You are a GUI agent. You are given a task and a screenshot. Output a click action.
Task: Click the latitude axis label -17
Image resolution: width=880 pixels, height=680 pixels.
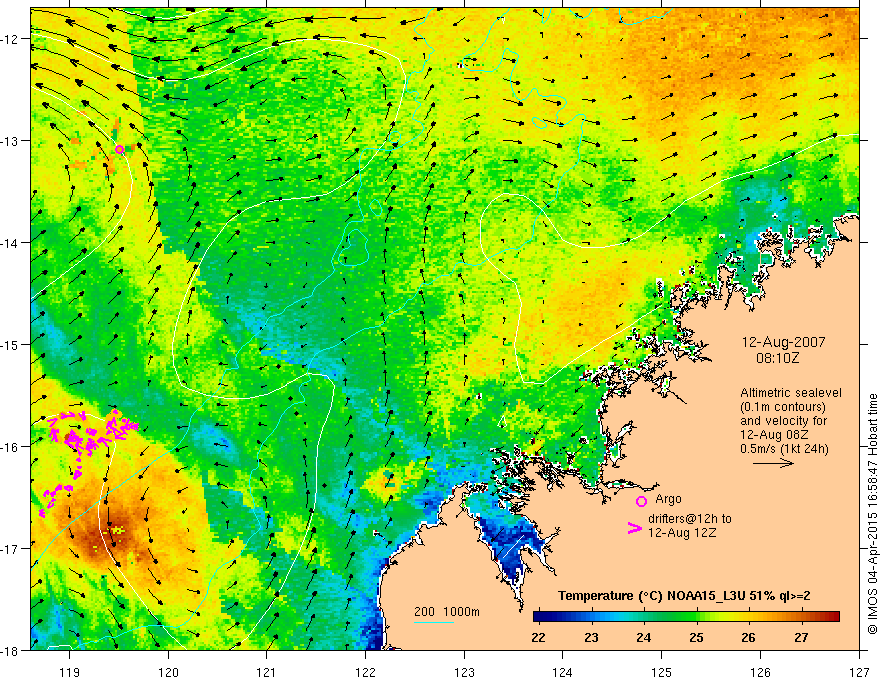10,549
